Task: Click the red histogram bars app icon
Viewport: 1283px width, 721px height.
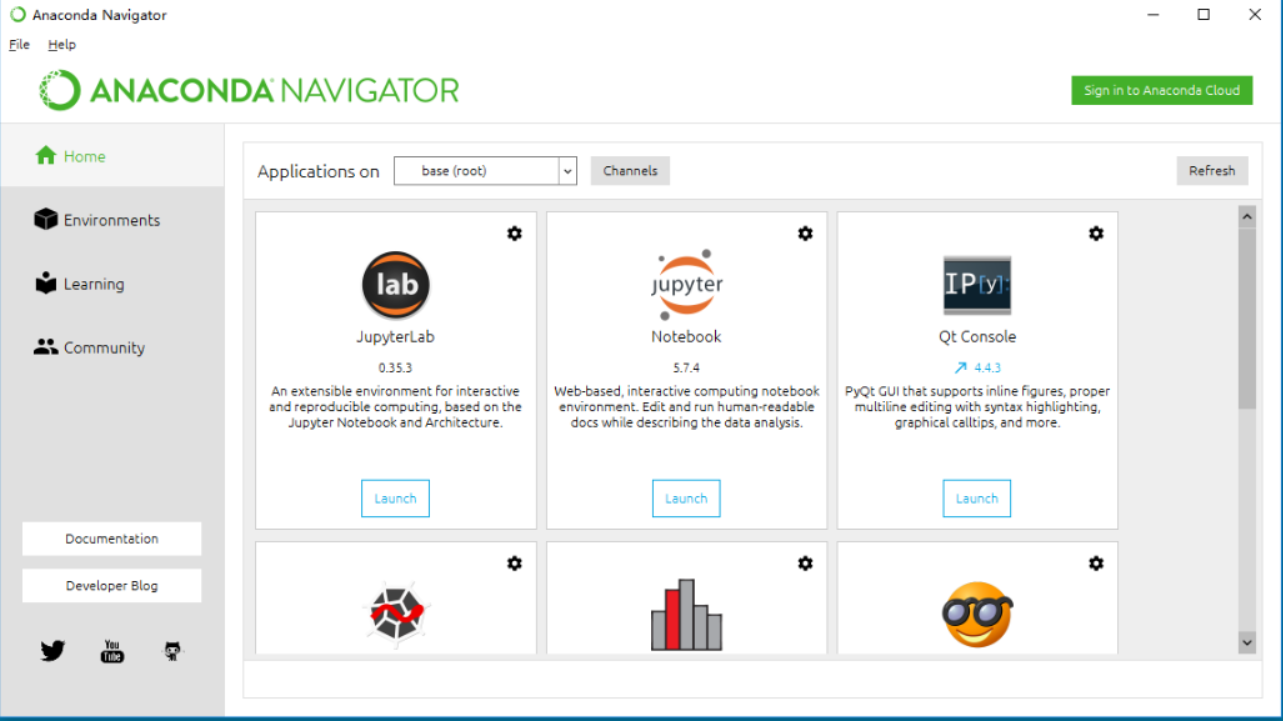Action: point(686,614)
